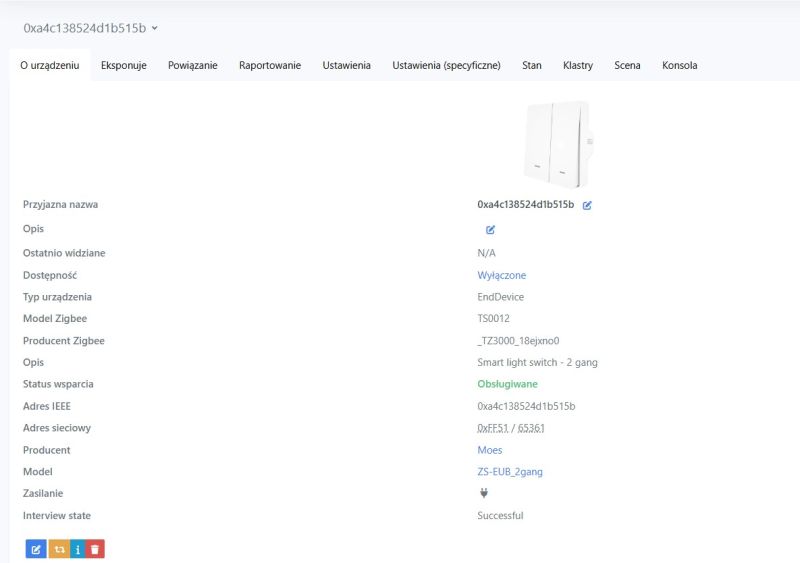Open the 0xa4c138524d1b515b device title dropdown
800x563 pixels.
[90, 28]
